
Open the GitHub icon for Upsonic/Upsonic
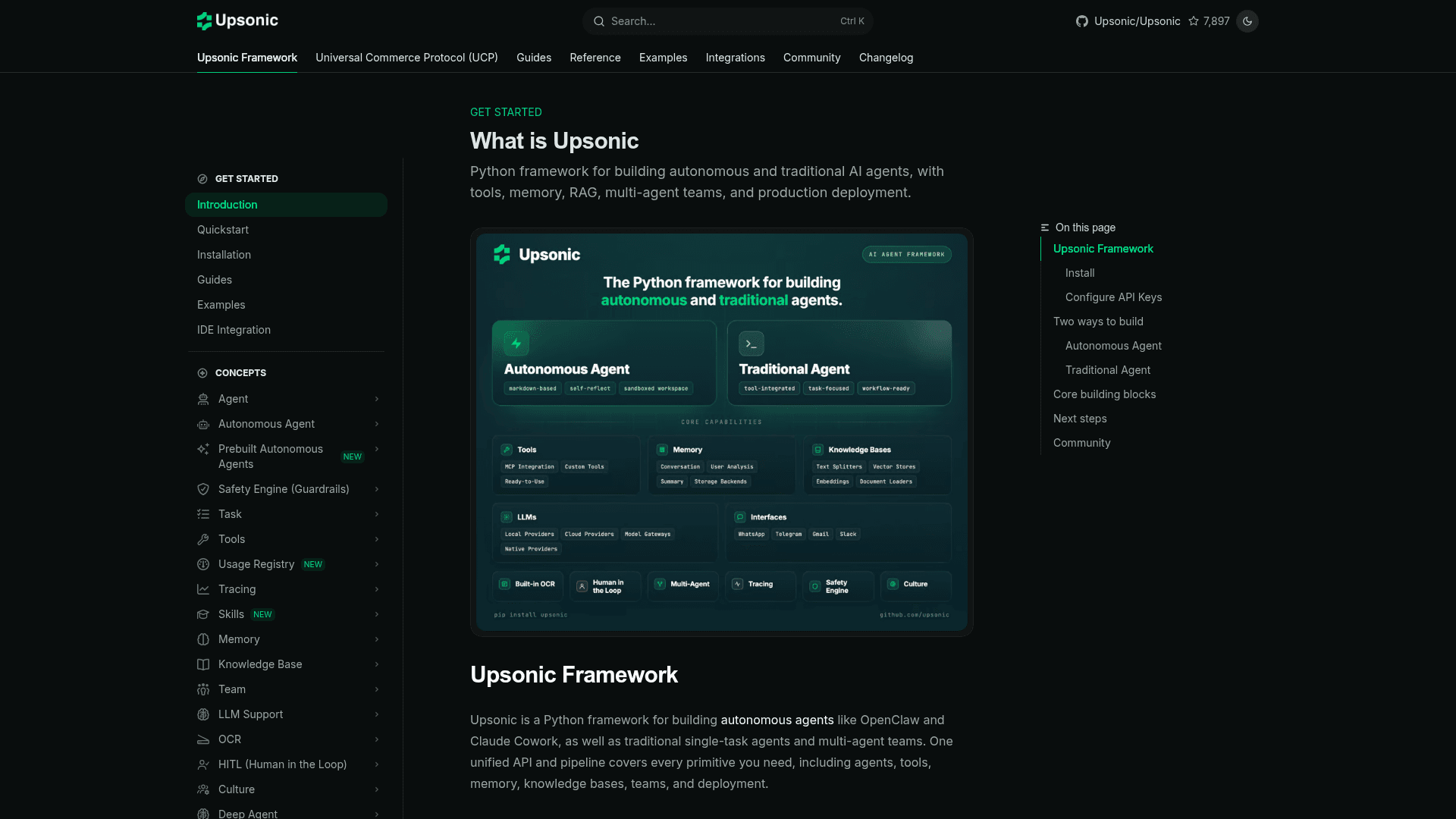tap(1082, 21)
